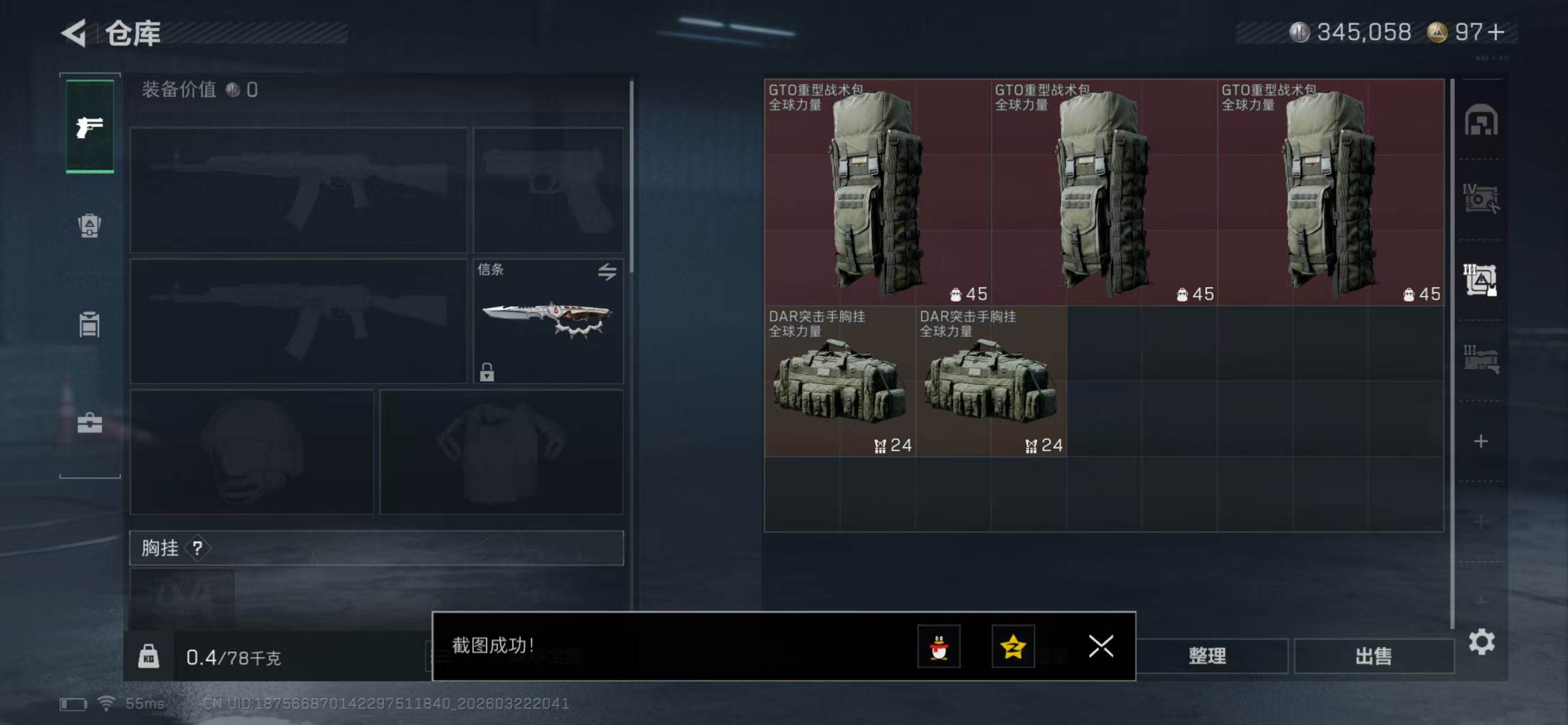Go back using the arrow beside 仓库
Screen dimensions: 1568x725
[x=74, y=33]
